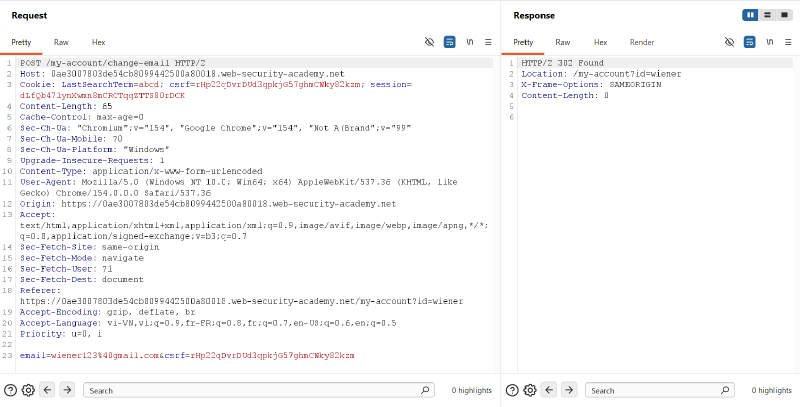Click the Request panel title

pos(29,15)
